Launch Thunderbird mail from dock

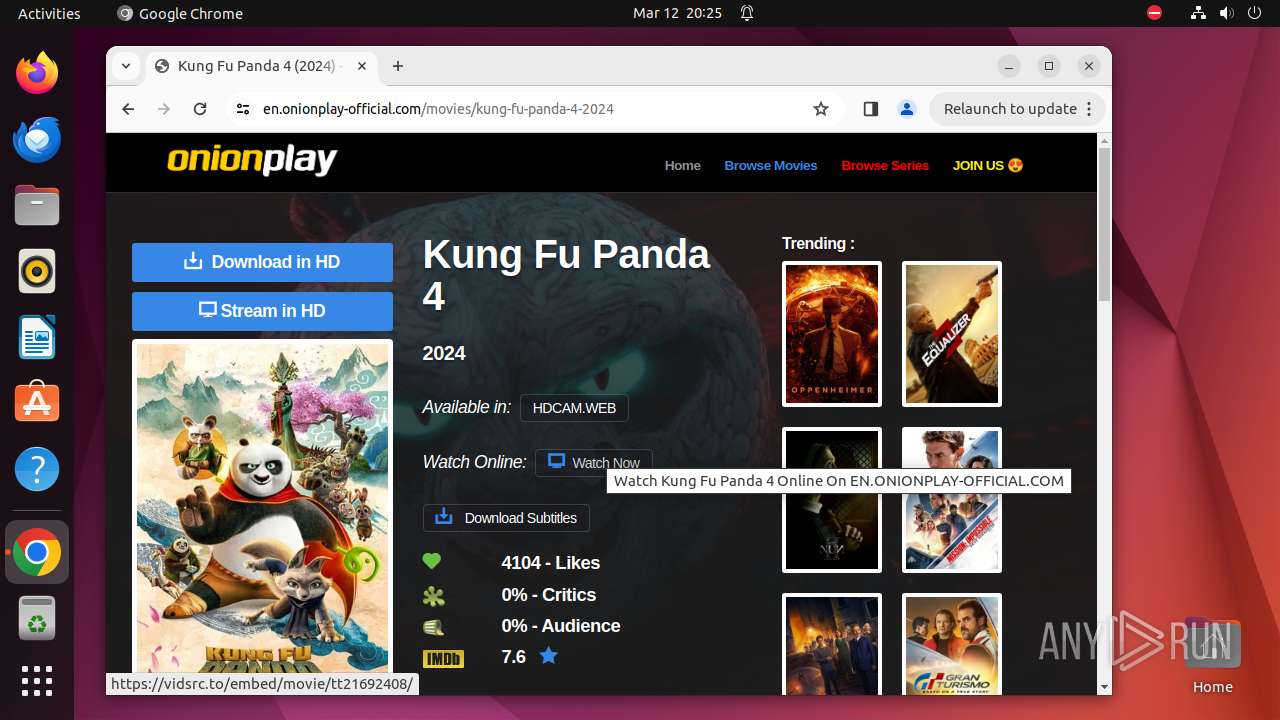click(37, 139)
